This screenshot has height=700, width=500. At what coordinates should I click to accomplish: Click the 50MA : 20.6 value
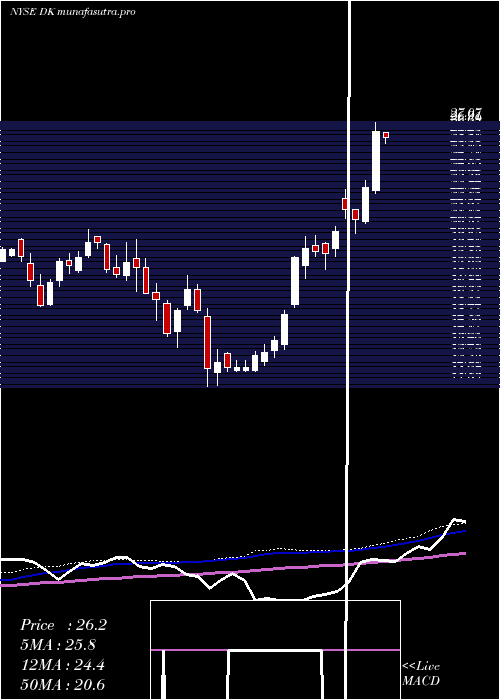(63, 685)
